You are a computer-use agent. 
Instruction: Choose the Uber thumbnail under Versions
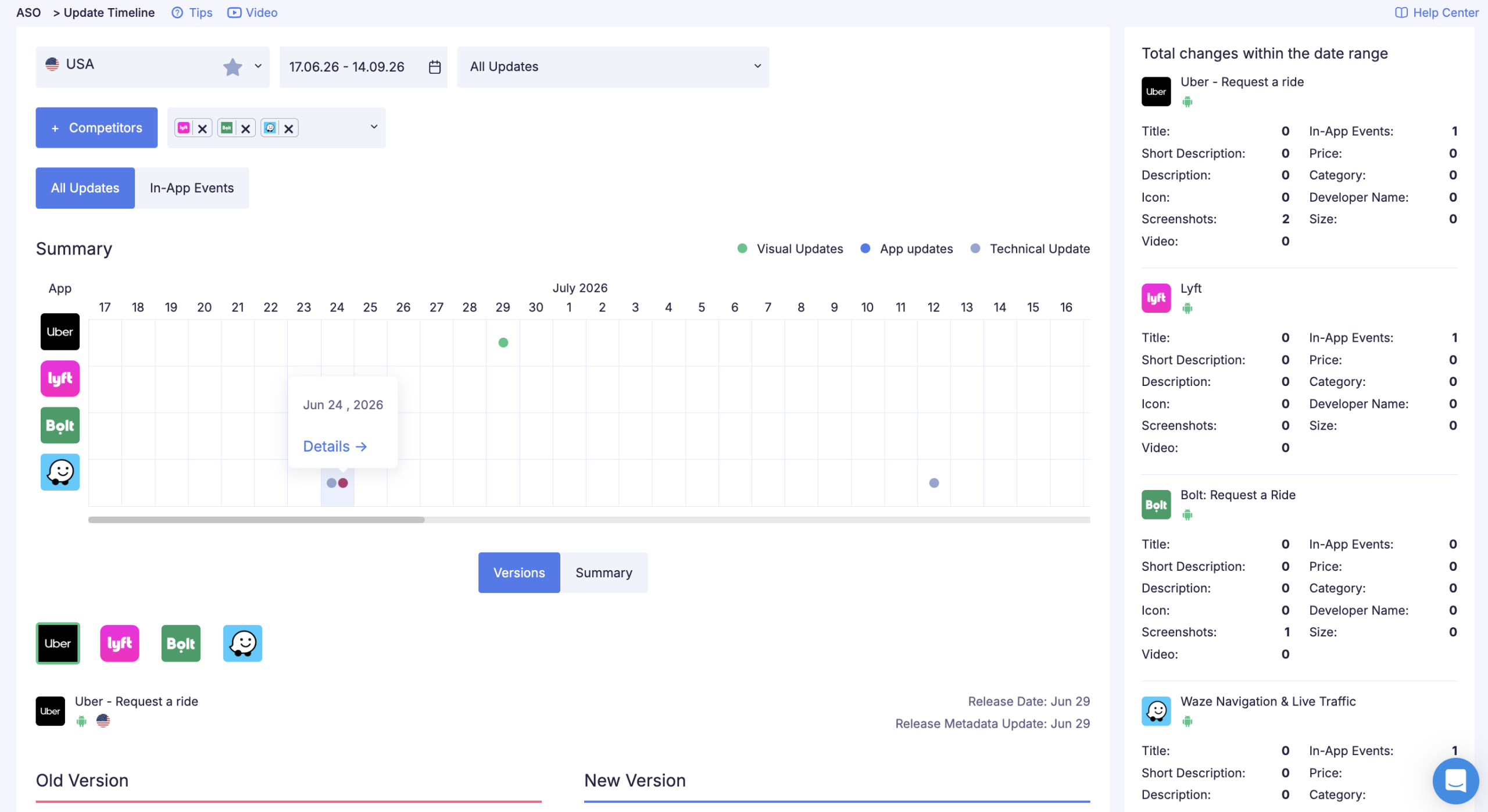tap(58, 643)
